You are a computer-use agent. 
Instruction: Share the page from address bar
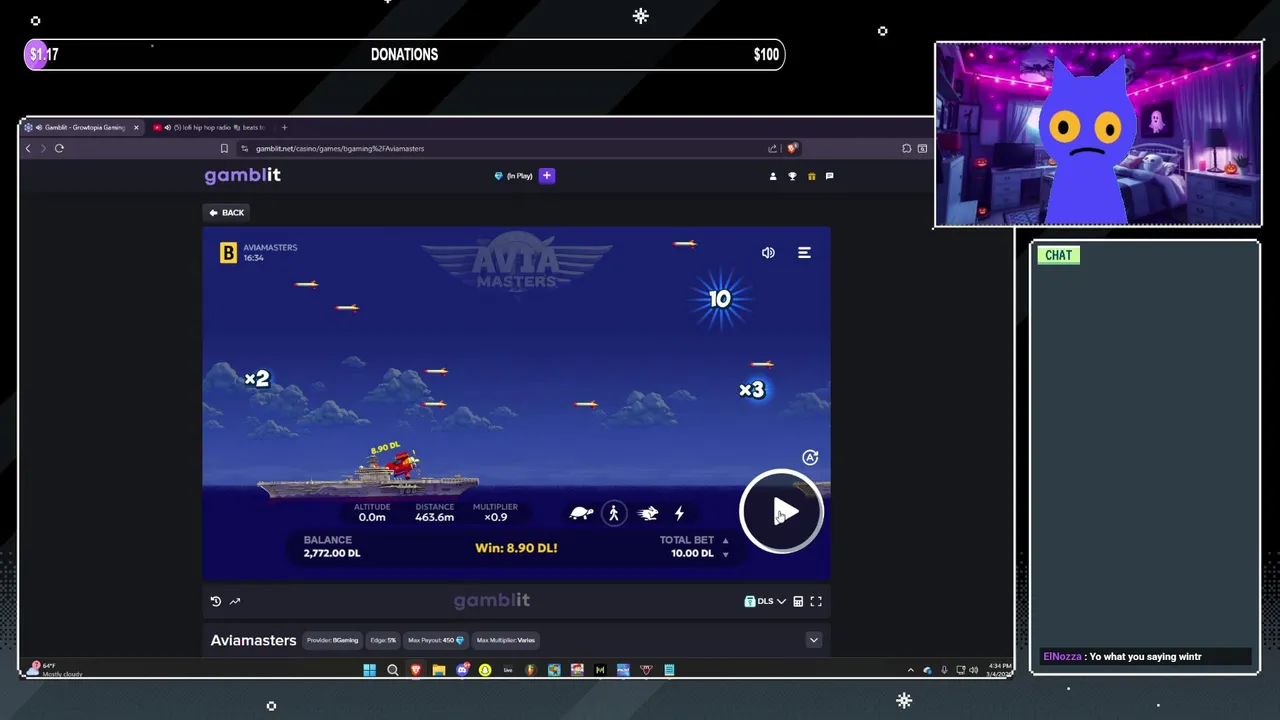[772, 148]
